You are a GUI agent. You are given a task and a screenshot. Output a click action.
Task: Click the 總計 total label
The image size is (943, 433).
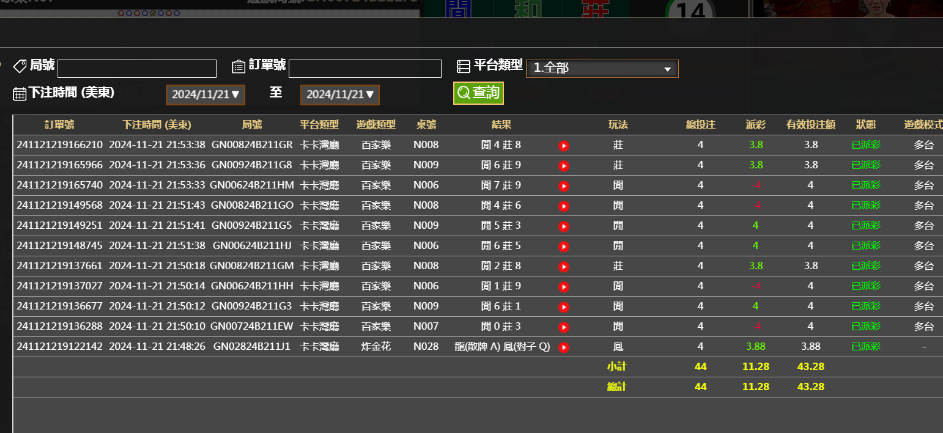(616, 387)
